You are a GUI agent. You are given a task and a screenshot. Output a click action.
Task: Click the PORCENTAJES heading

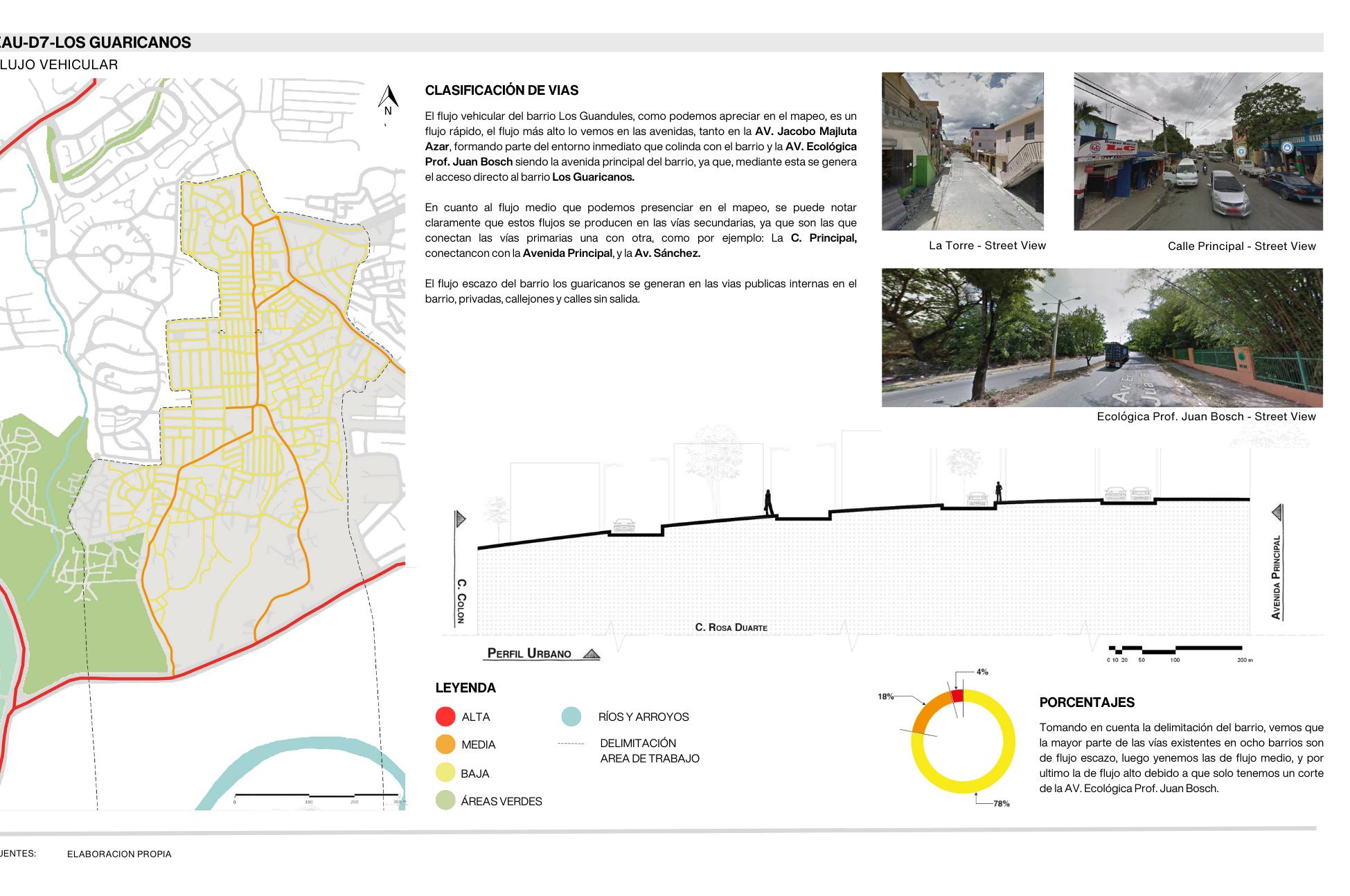pyautogui.click(x=1086, y=702)
